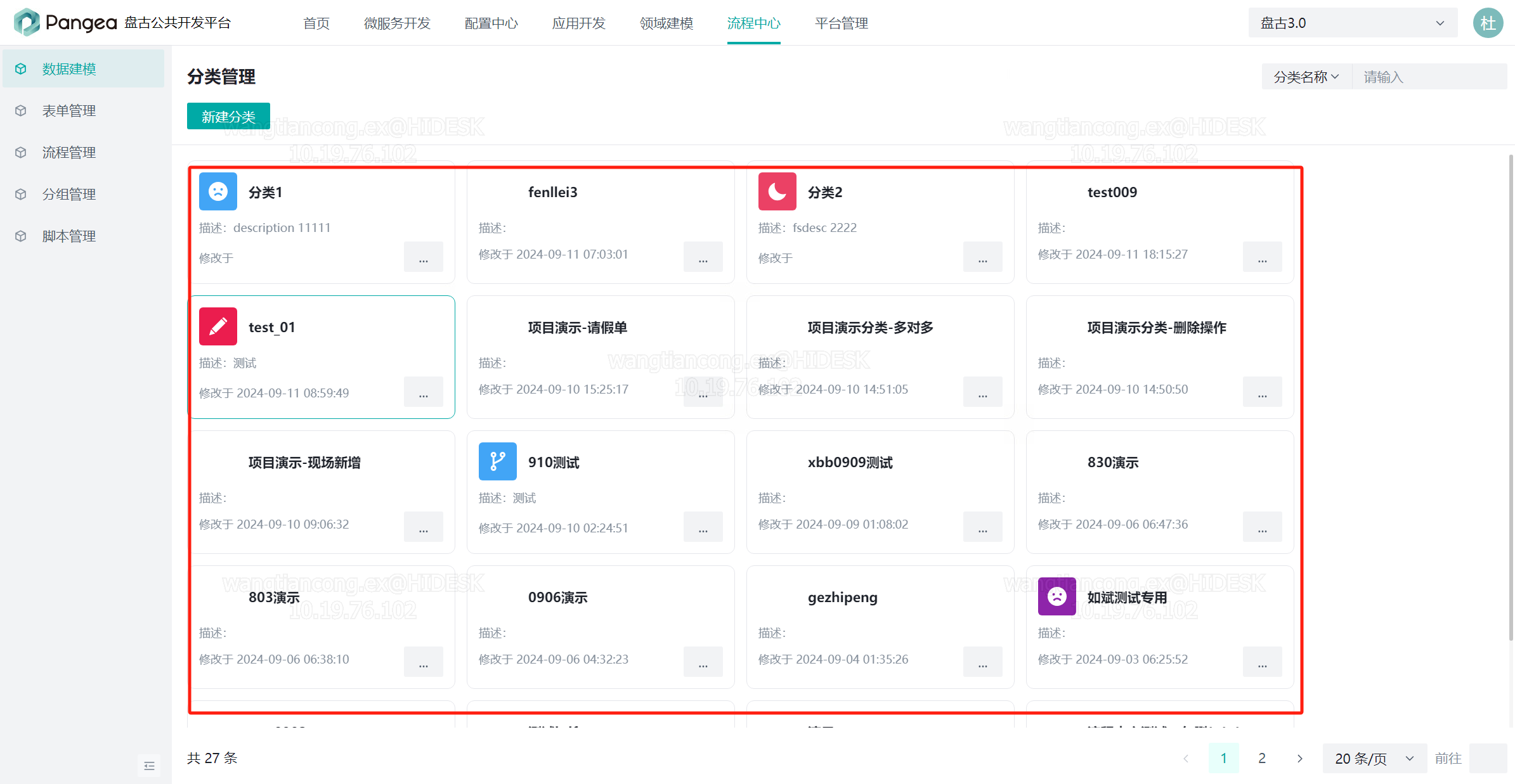Go to the next page arrow
This screenshot has width=1515, height=784.
[1300, 758]
